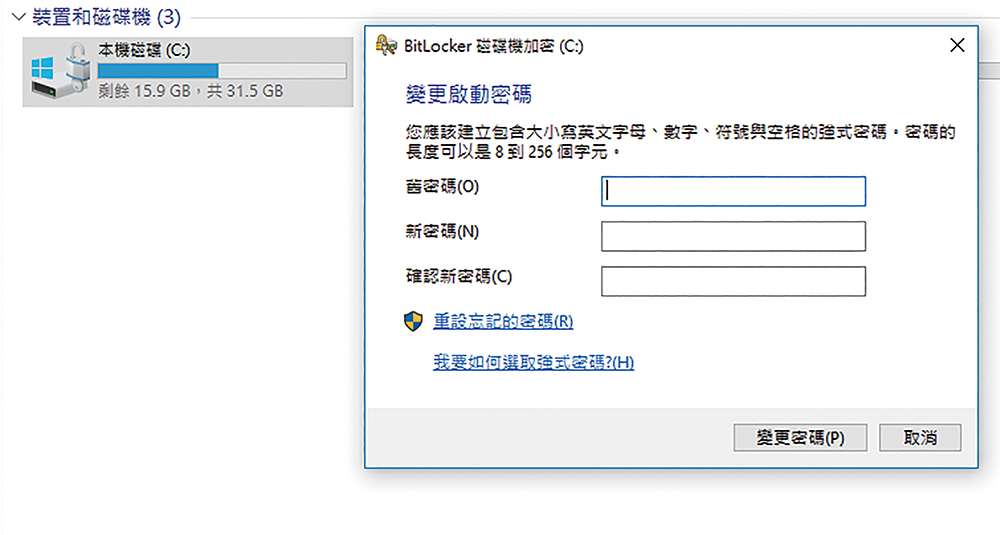Click into the 新密碼(N) field
Viewport: 1000px width, 535px height.
click(733, 236)
